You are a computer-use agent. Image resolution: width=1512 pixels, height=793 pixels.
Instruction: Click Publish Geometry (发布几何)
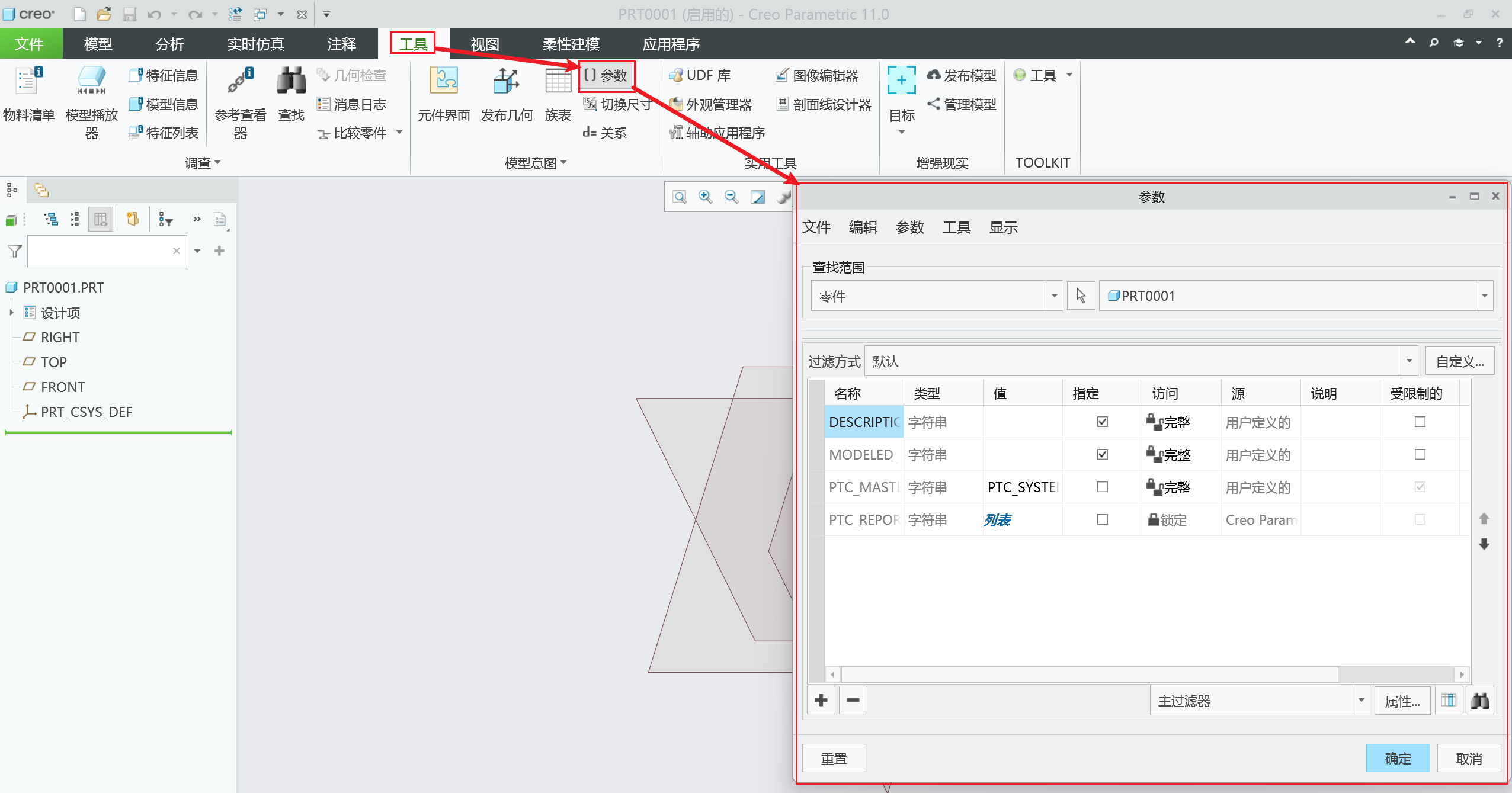pos(507,95)
